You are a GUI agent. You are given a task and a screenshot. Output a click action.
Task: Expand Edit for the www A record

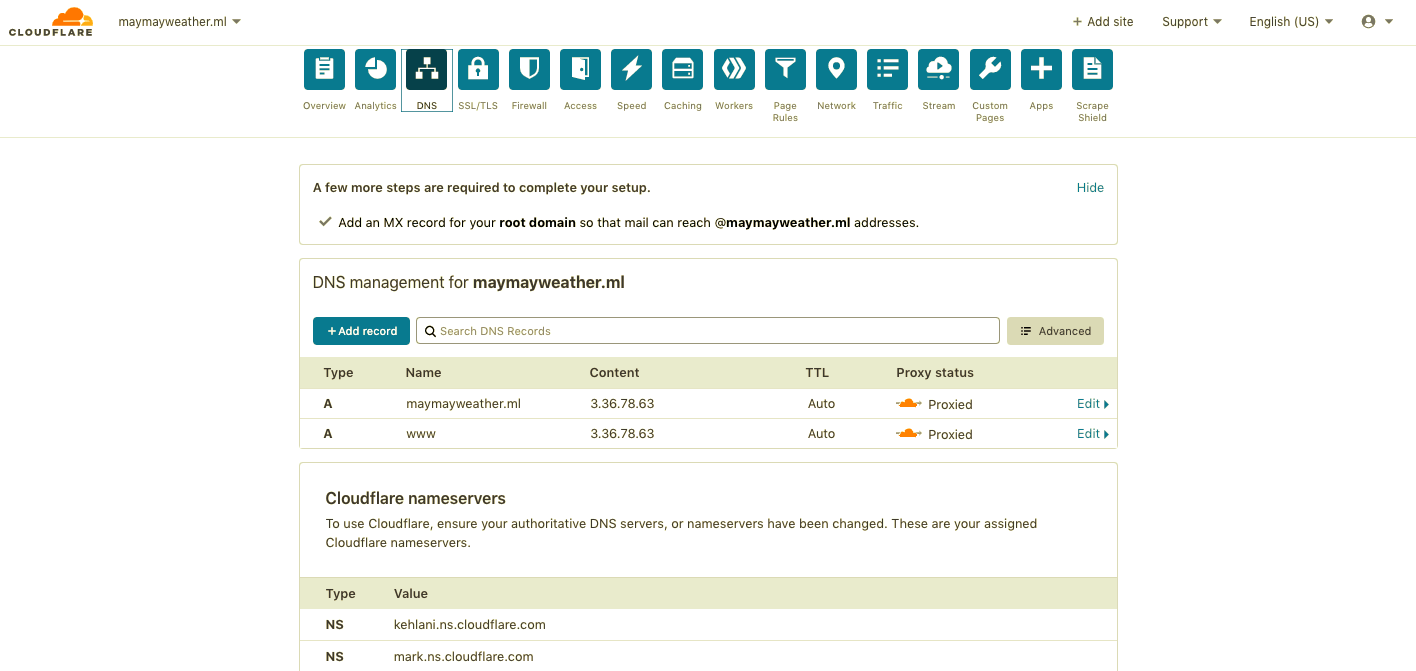1093,434
